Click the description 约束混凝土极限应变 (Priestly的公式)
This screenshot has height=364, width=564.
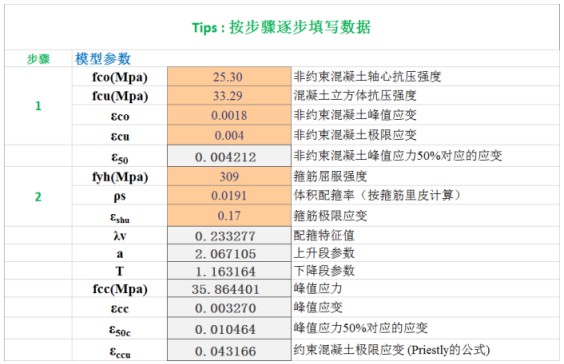[x=392, y=350]
